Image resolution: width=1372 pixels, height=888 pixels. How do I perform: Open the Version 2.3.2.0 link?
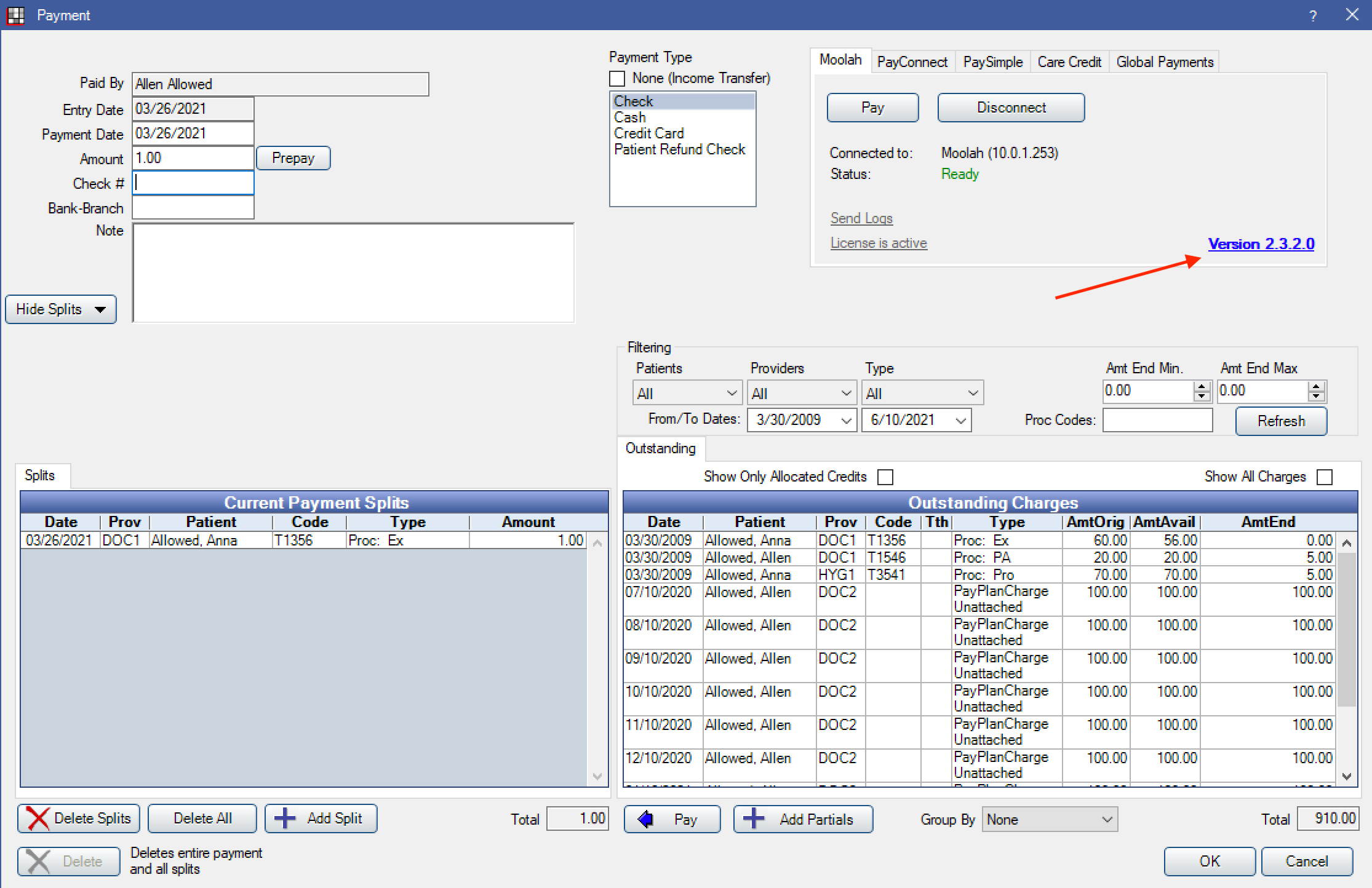click(x=1261, y=244)
